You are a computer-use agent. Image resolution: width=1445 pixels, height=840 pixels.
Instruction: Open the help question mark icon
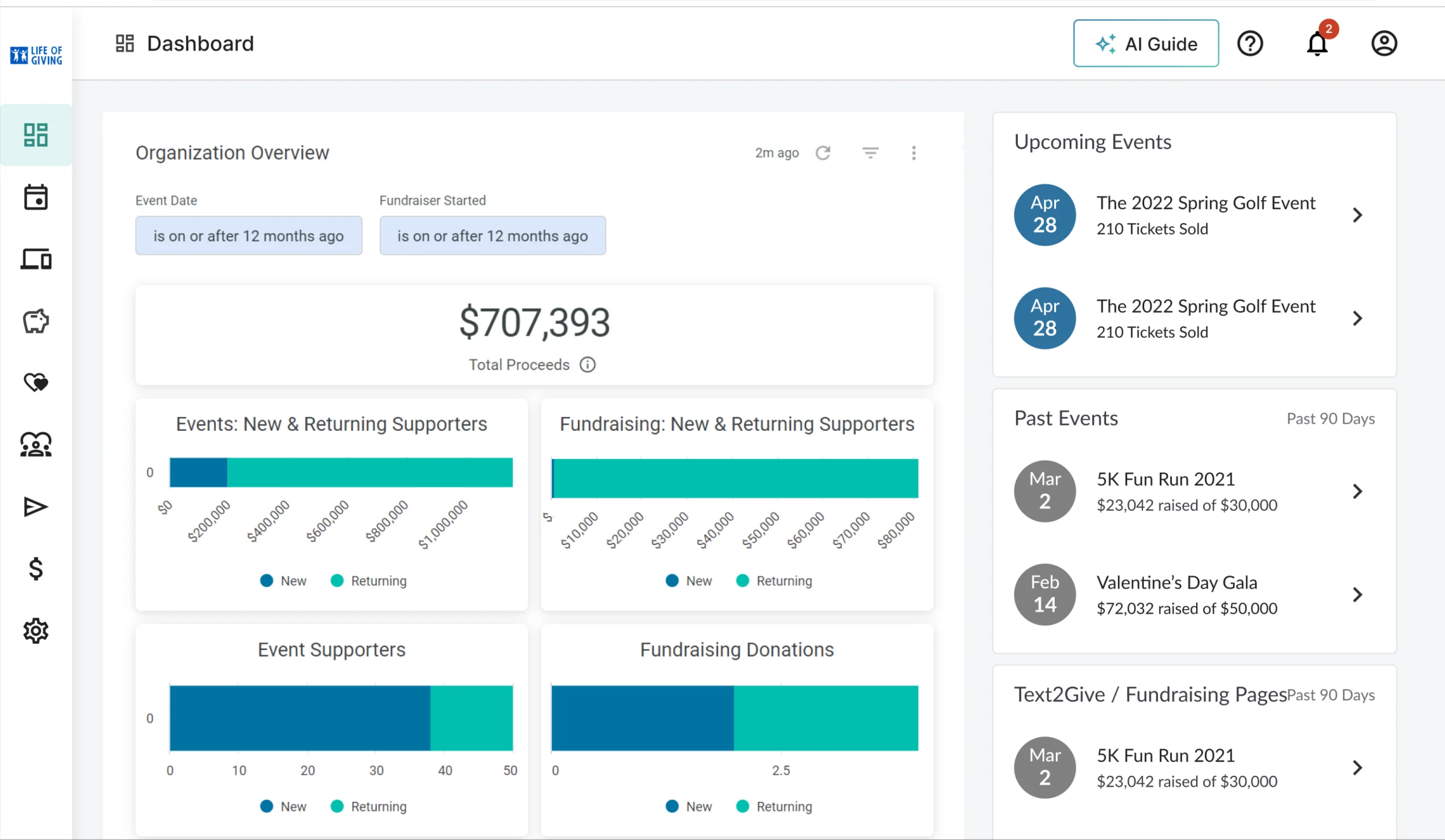point(1250,43)
